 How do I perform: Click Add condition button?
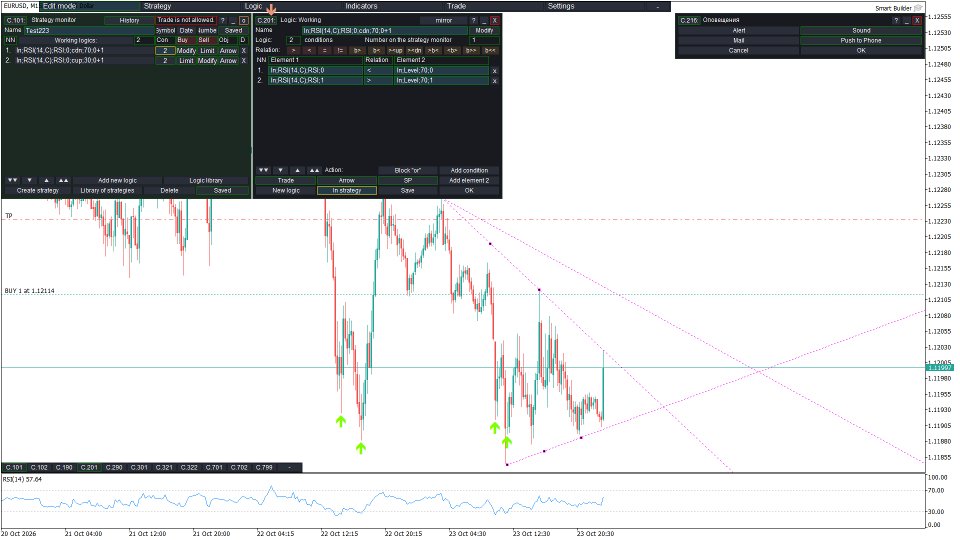(x=470, y=170)
